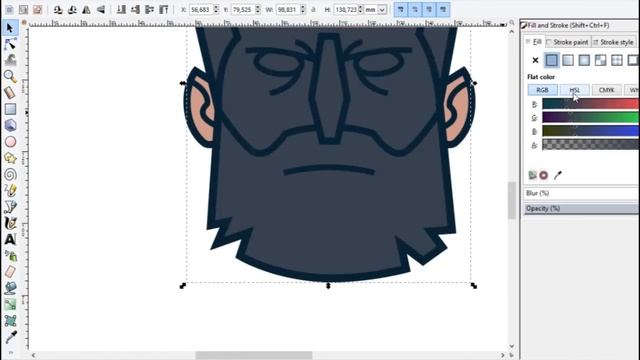This screenshot has width=640, height=360.
Task: Select the Pencil freehand tool
Action: point(10,191)
